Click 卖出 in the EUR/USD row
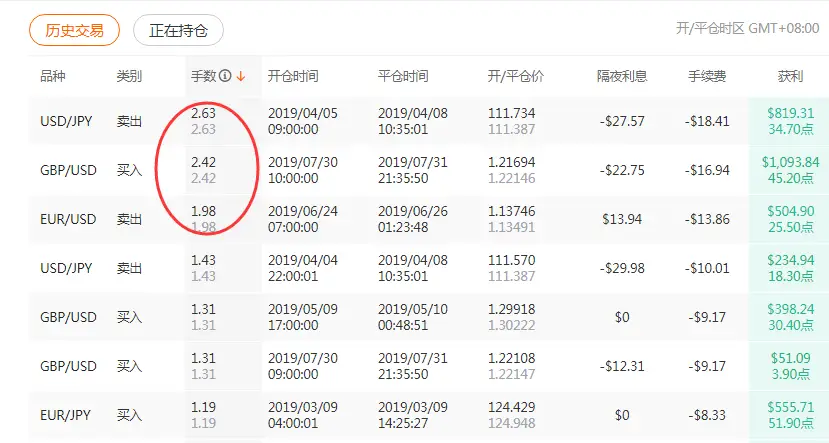This screenshot has height=443, width=829. 129,219
